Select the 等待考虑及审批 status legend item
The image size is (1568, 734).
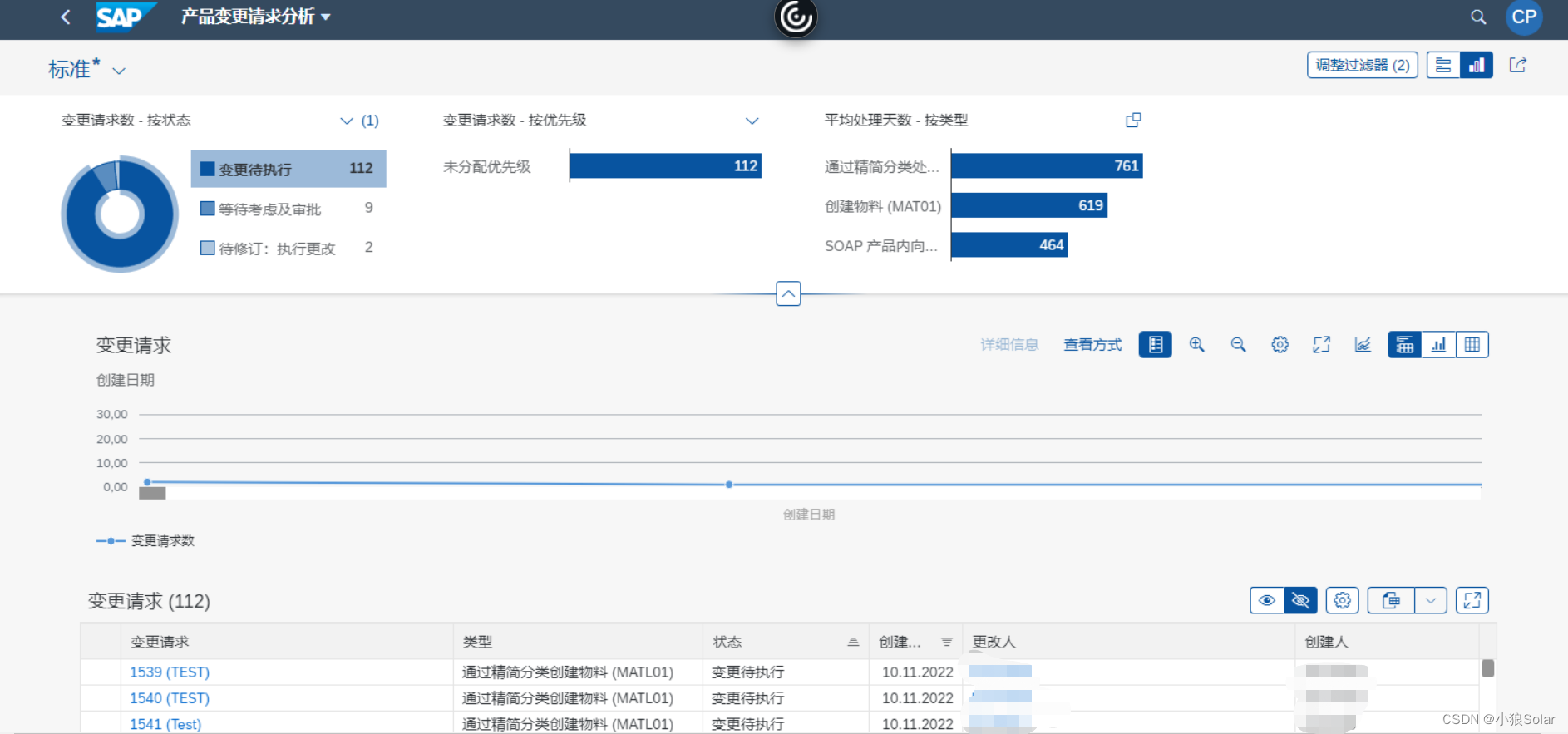[x=288, y=209]
